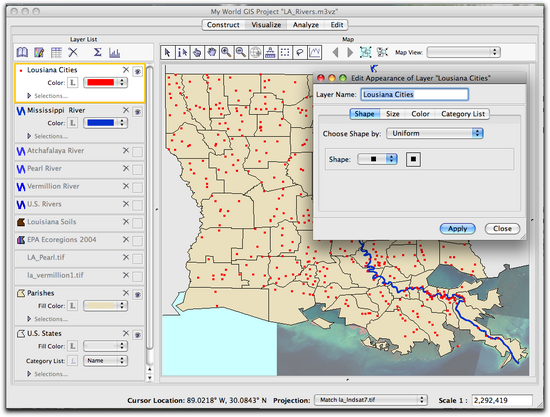Open the summation statistics icon
Viewport: 550px width, 417px height.
tap(98, 52)
